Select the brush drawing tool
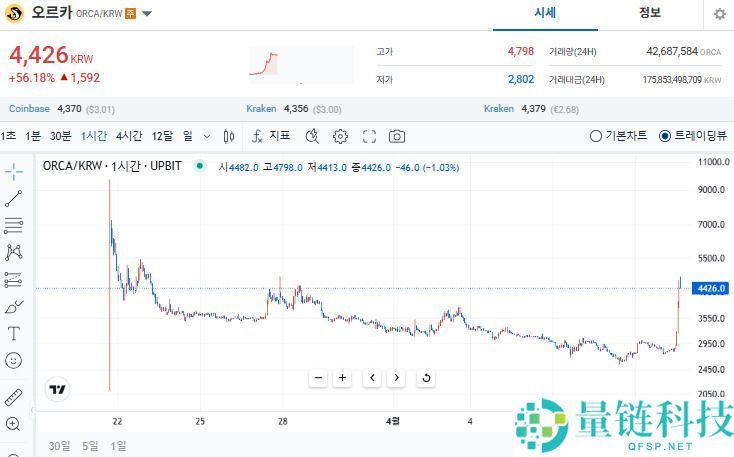The width and height of the screenshot is (734, 457). (14, 307)
